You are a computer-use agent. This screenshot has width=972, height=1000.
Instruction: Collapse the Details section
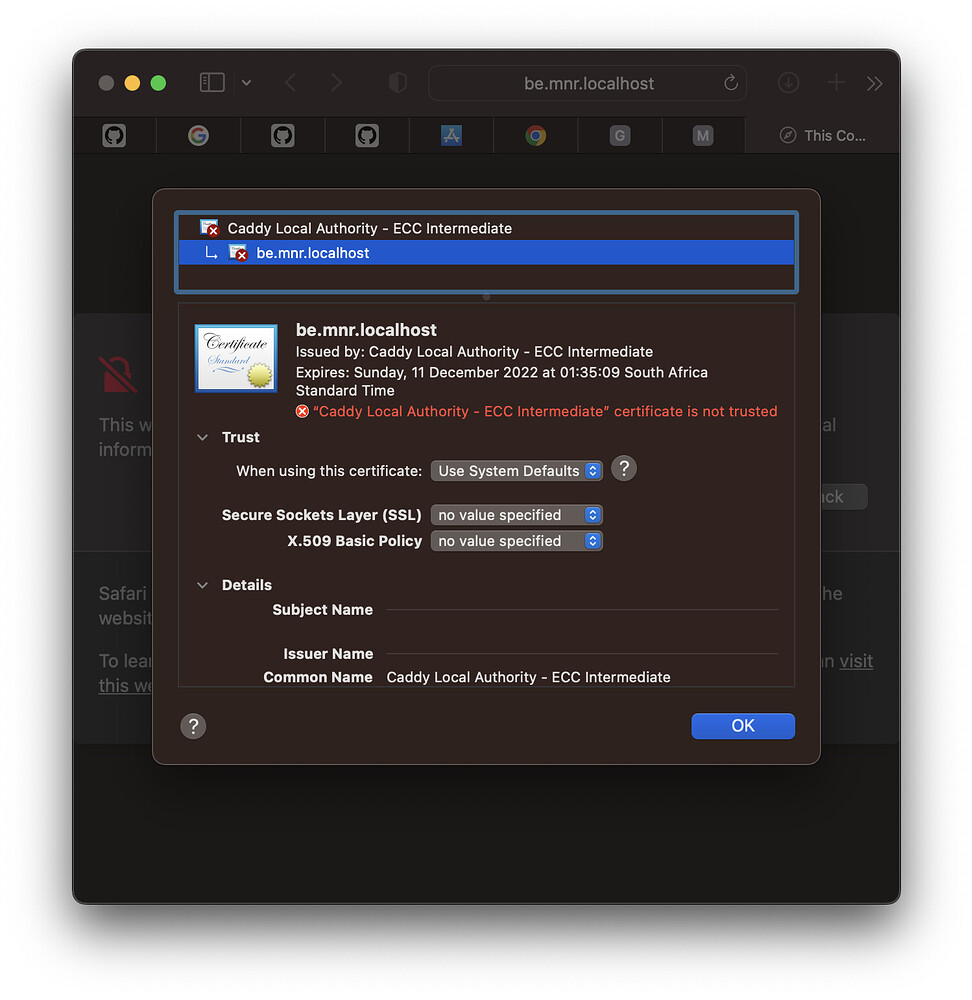click(202, 585)
